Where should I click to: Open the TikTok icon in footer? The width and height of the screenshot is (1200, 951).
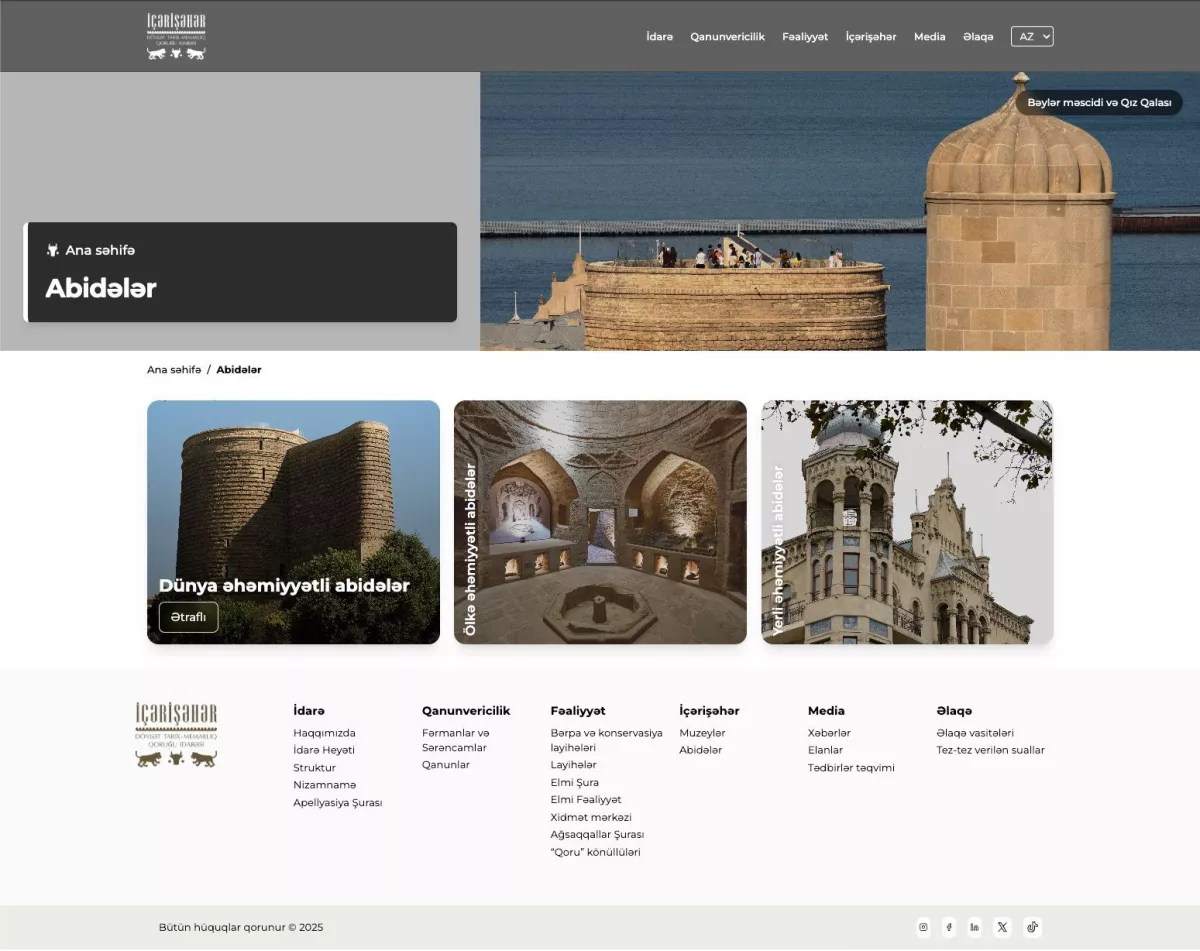1032,927
